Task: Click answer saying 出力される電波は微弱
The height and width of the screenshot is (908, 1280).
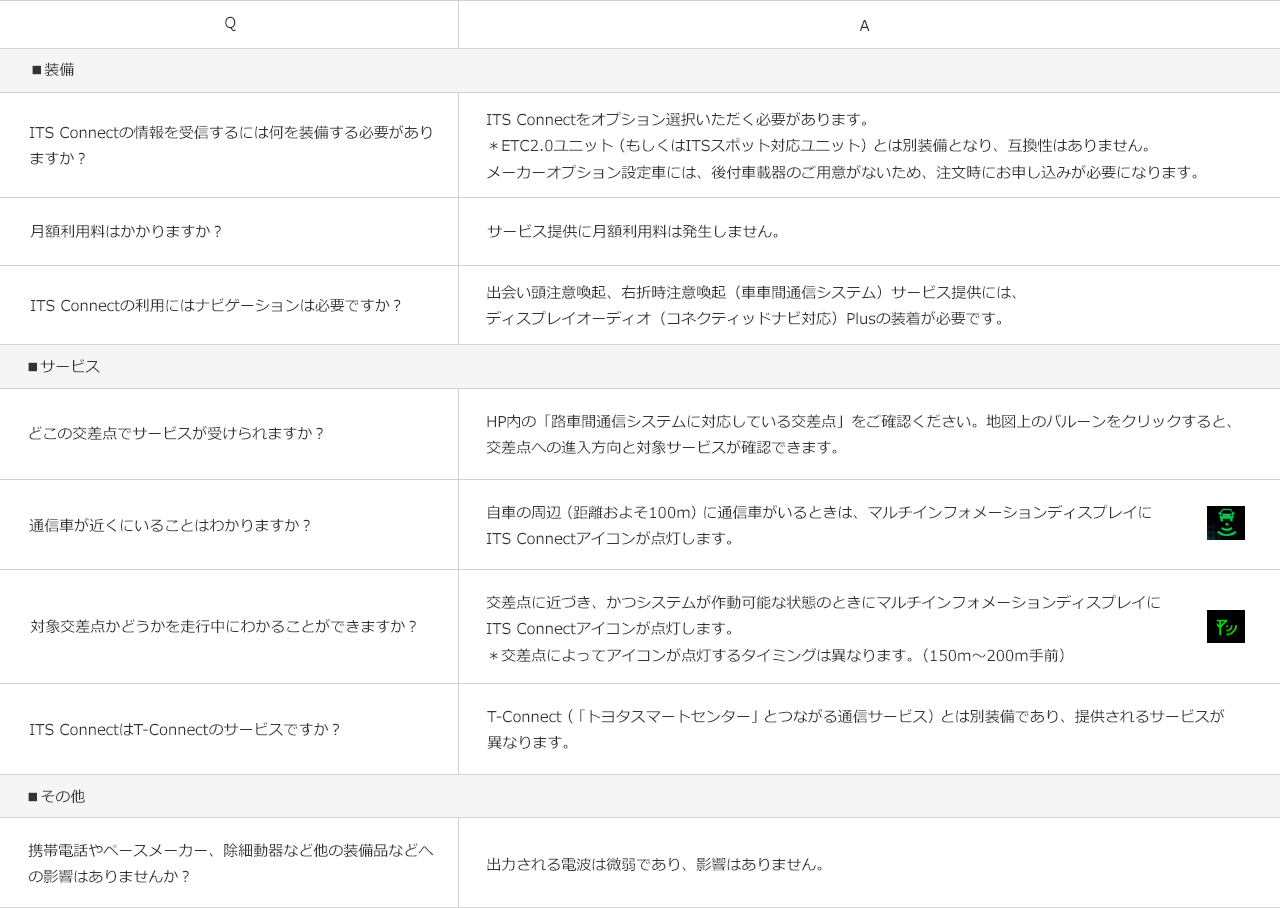Action: [657, 864]
